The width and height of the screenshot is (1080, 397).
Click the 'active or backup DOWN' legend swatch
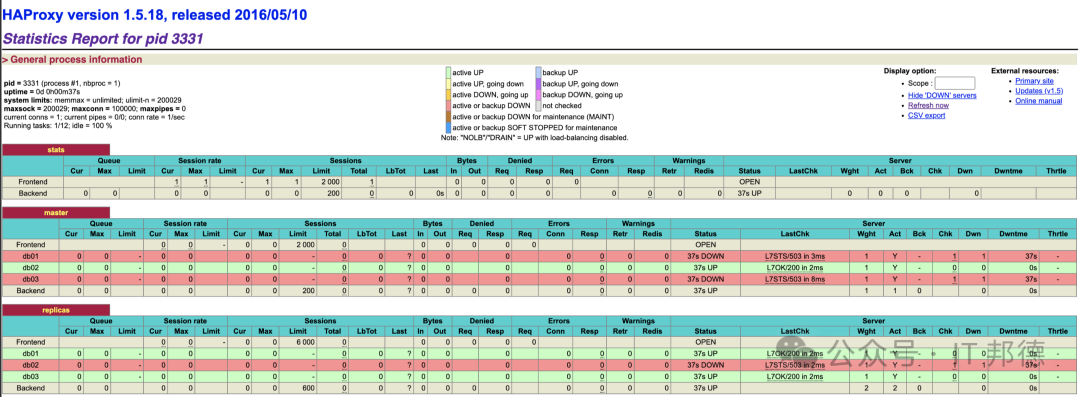pyautogui.click(x=448, y=105)
